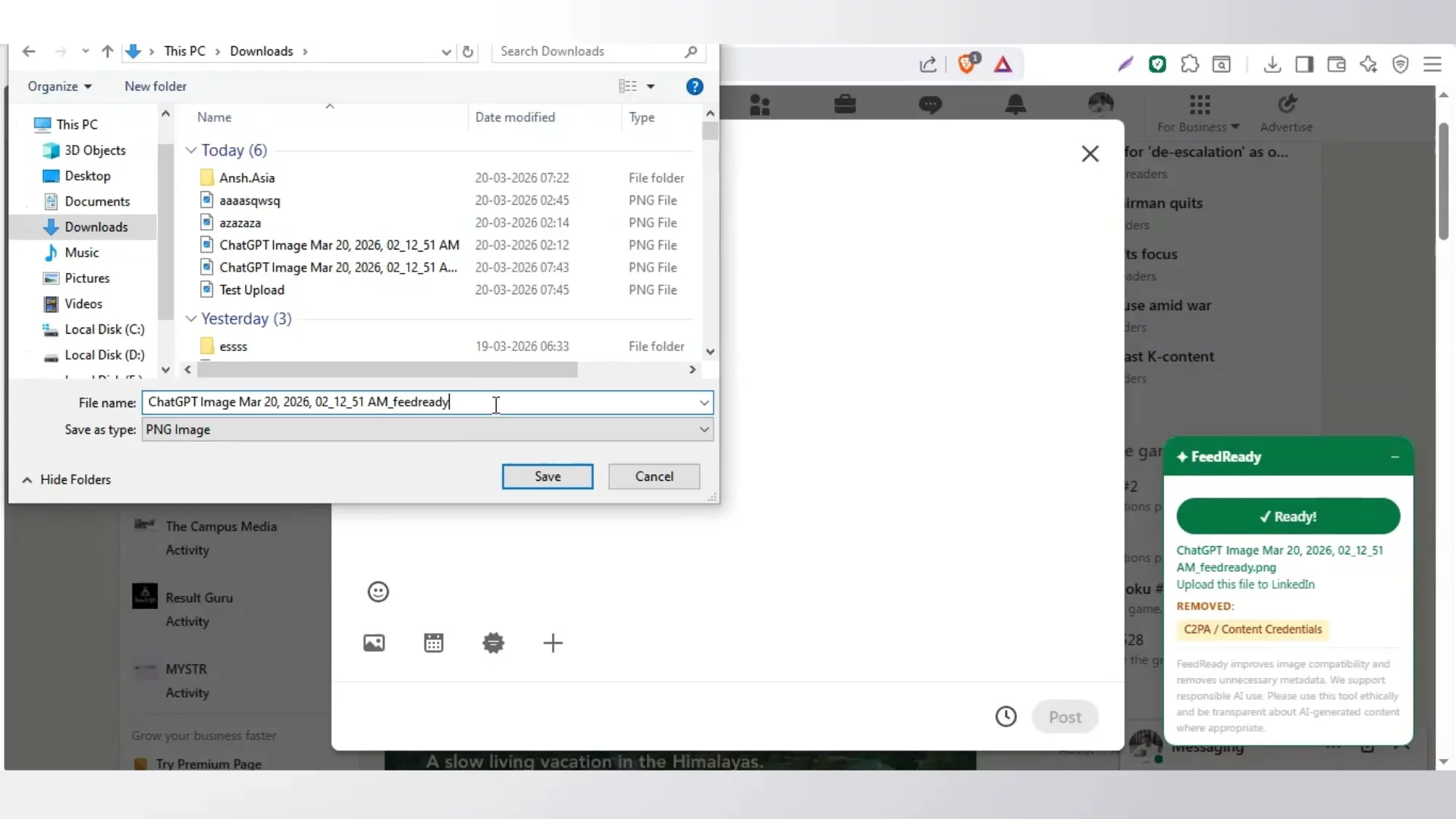
Task: Open the Brave VPN icon
Action: 1400,64
